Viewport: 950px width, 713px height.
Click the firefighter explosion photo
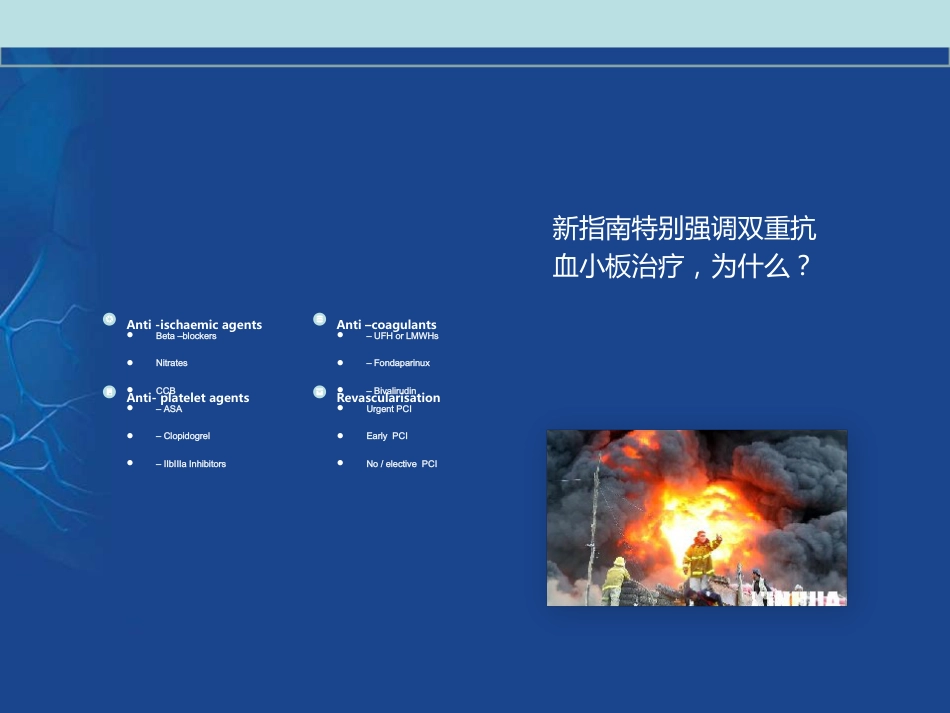coord(697,518)
